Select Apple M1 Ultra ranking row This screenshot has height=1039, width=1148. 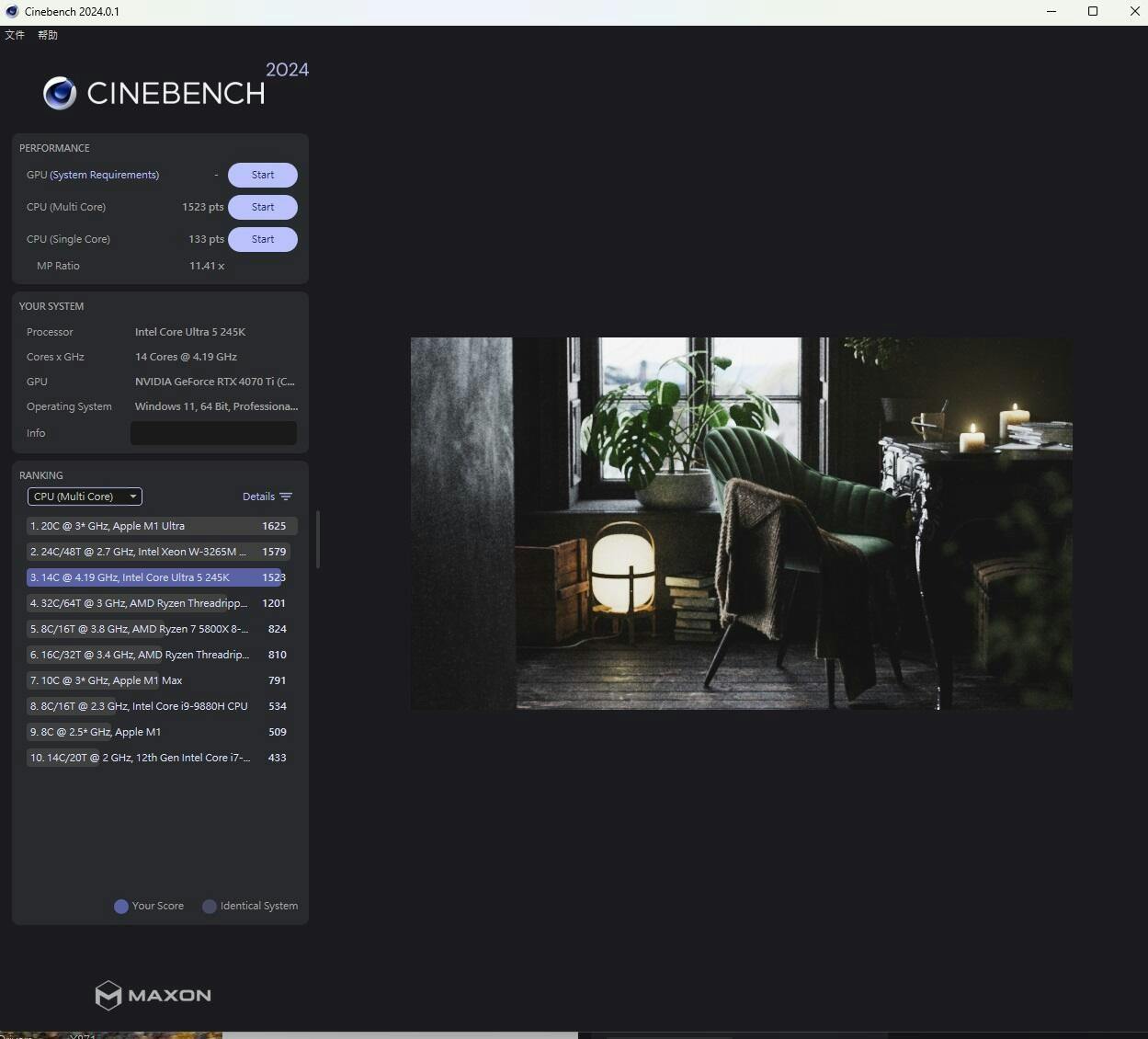[x=162, y=526]
